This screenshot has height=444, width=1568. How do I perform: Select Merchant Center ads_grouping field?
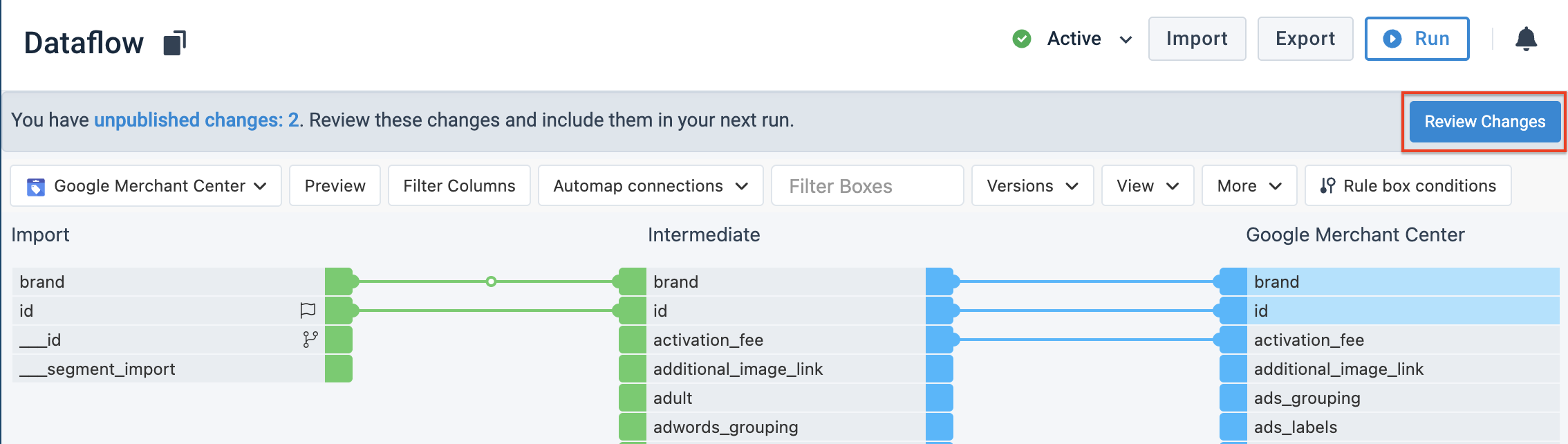1403,398
